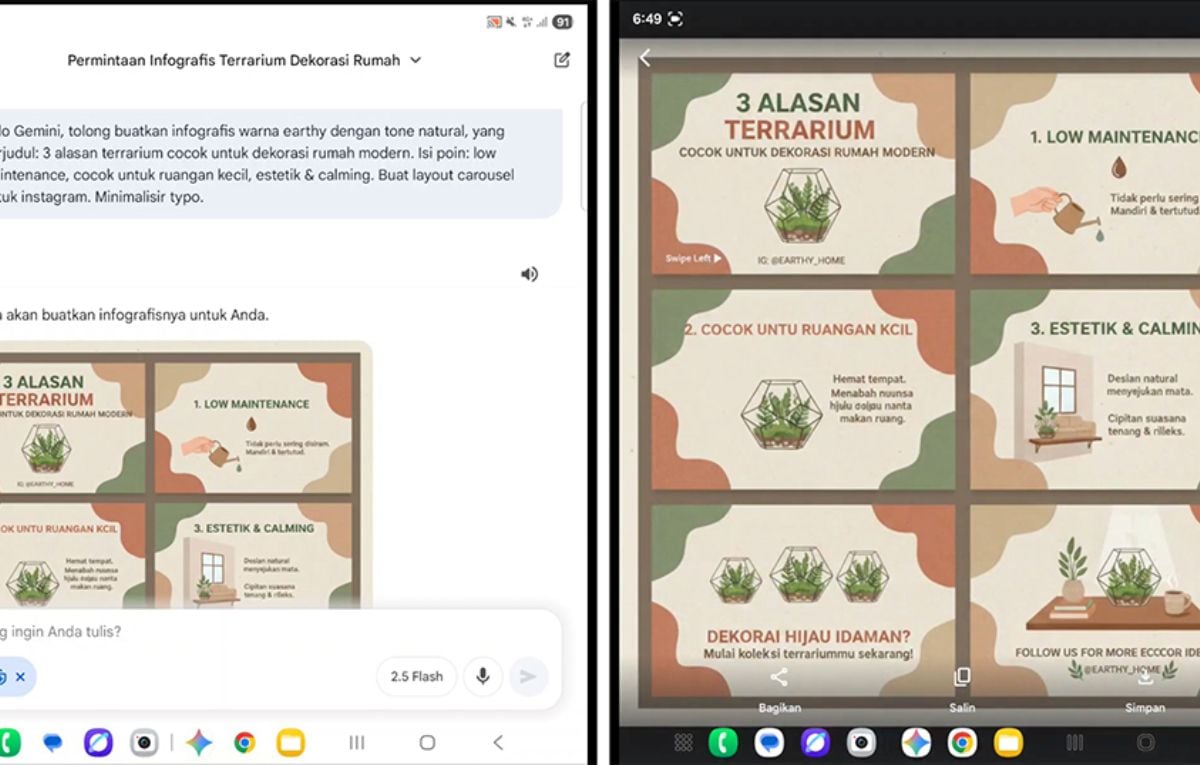Open Chrome in the left dock
The width and height of the screenshot is (1200, 765).
pos(244,743)
